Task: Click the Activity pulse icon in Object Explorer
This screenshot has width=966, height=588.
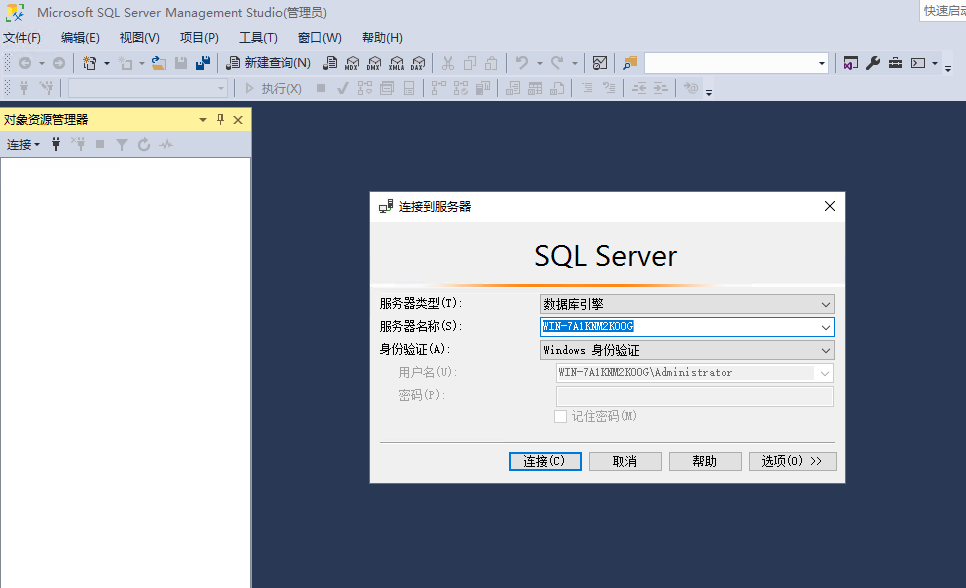Action: coord(166,144)
